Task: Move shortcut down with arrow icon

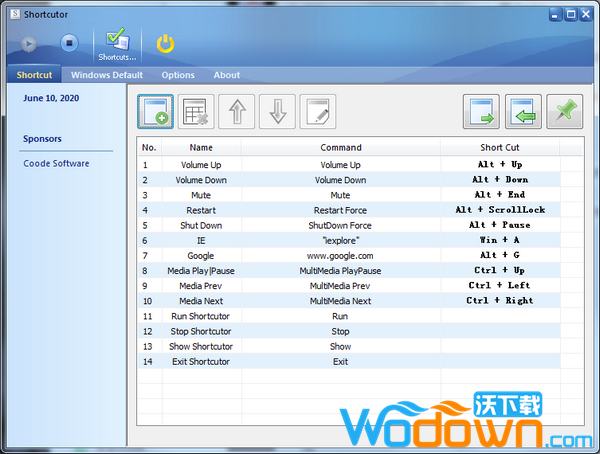Action: (277, 112)
